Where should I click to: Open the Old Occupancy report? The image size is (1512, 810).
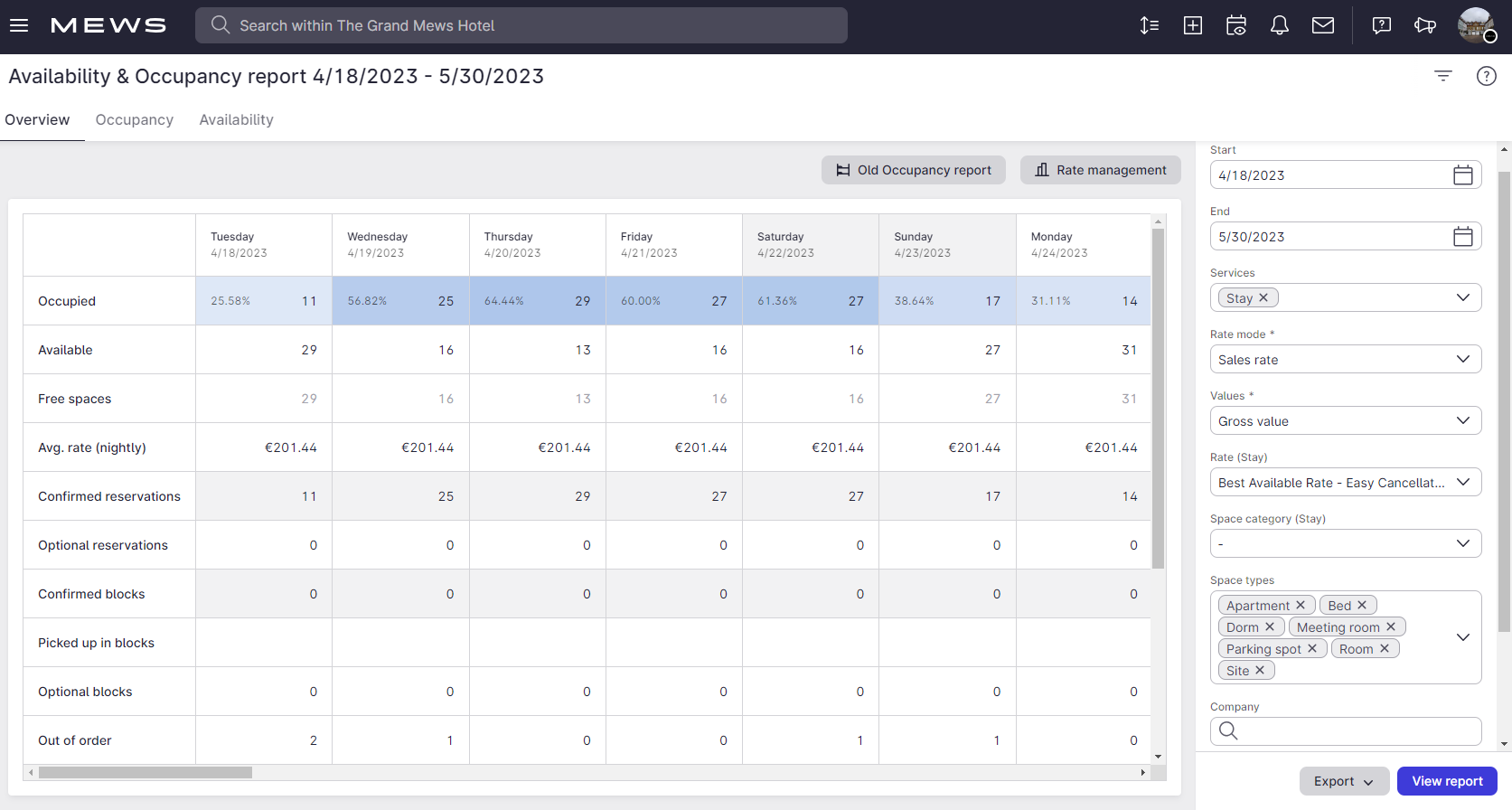click(913, 170)
